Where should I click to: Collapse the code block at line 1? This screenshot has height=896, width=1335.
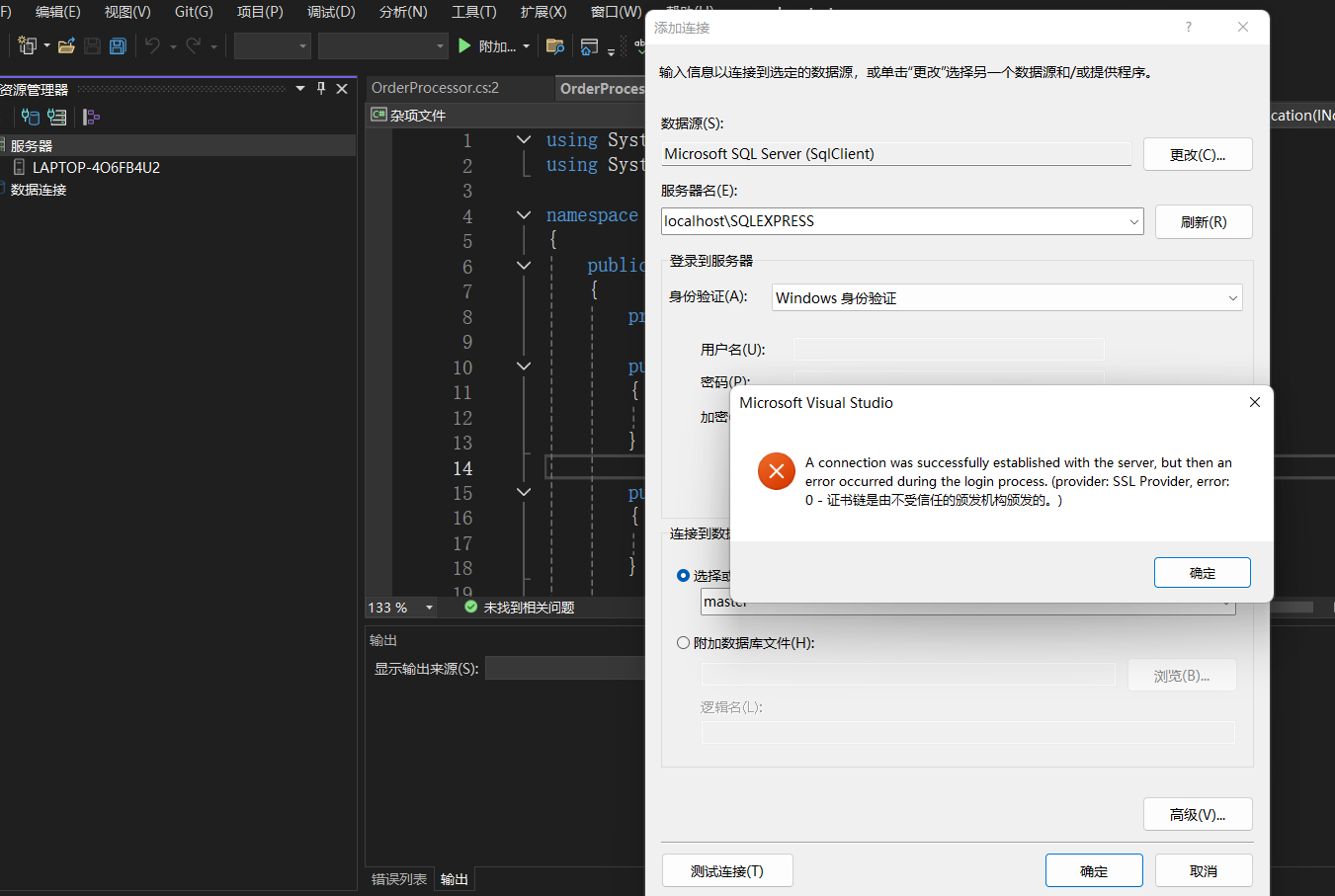click(x=524, y=139)
